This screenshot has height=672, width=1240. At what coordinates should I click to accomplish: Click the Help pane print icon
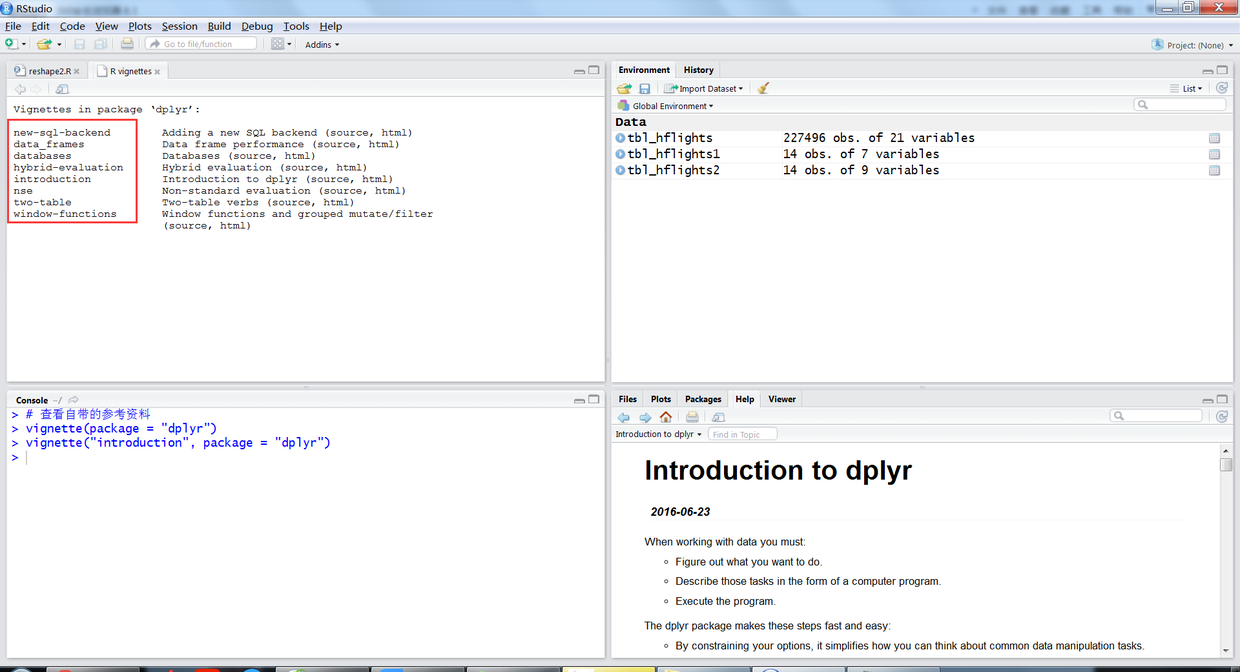692,417
